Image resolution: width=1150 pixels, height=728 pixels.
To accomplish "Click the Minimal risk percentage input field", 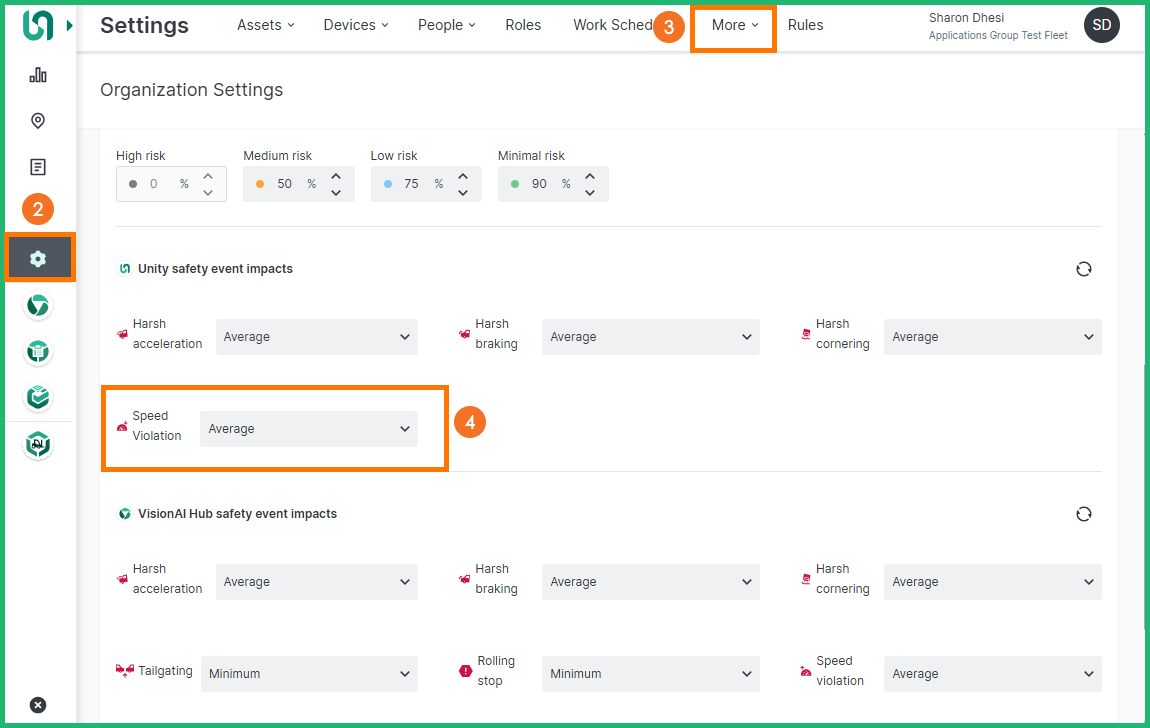I will (x=540, y=184).
